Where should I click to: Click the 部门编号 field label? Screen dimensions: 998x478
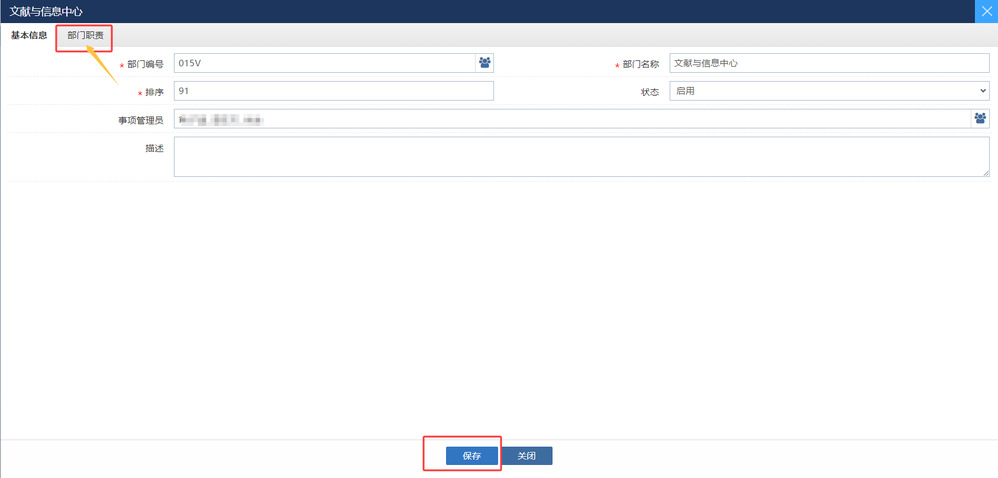pos(145,64)
